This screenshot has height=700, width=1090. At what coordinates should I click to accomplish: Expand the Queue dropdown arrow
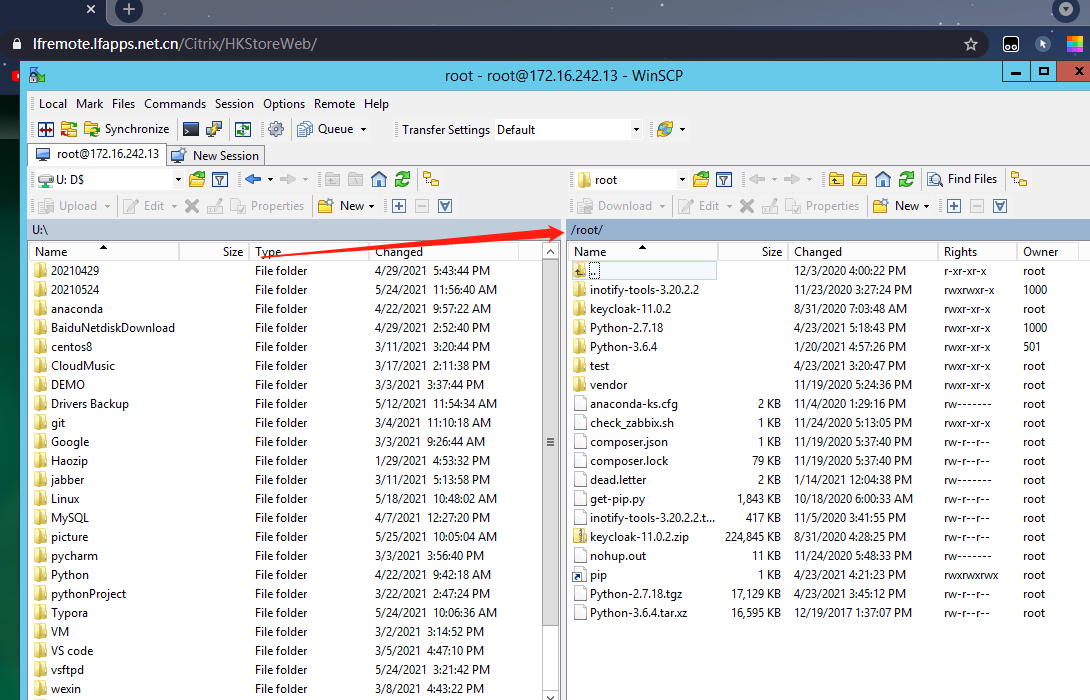[364, 129]
